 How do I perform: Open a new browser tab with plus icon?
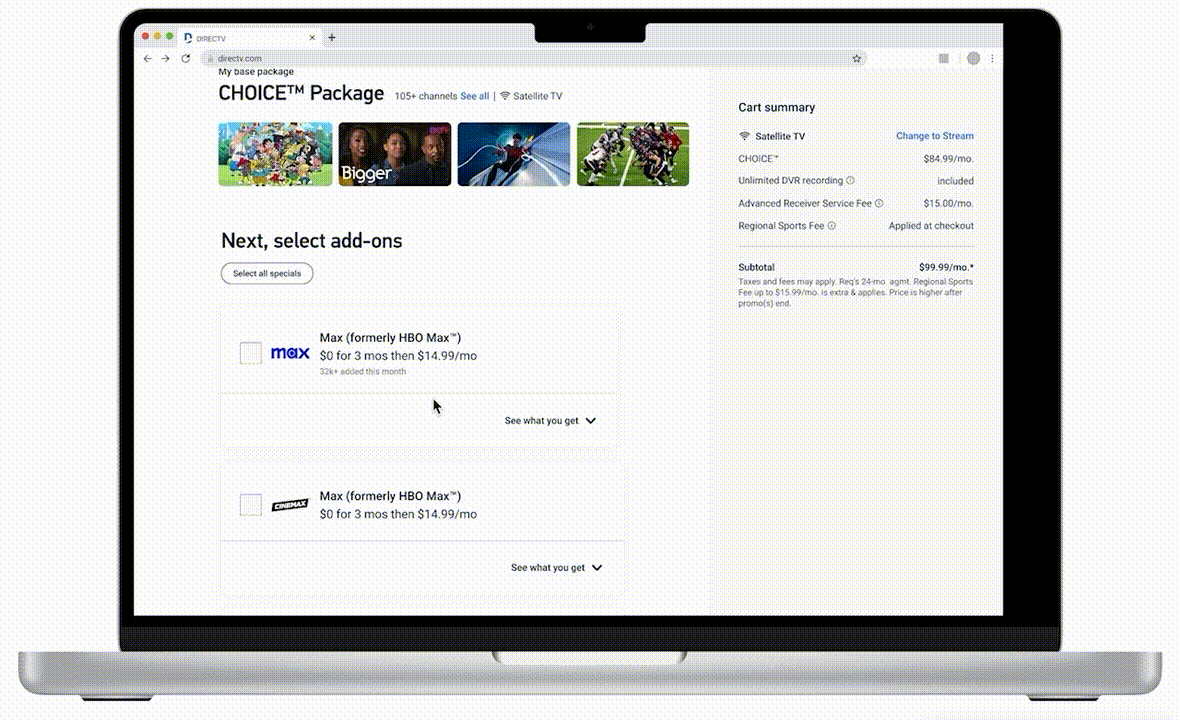(332, 38)
